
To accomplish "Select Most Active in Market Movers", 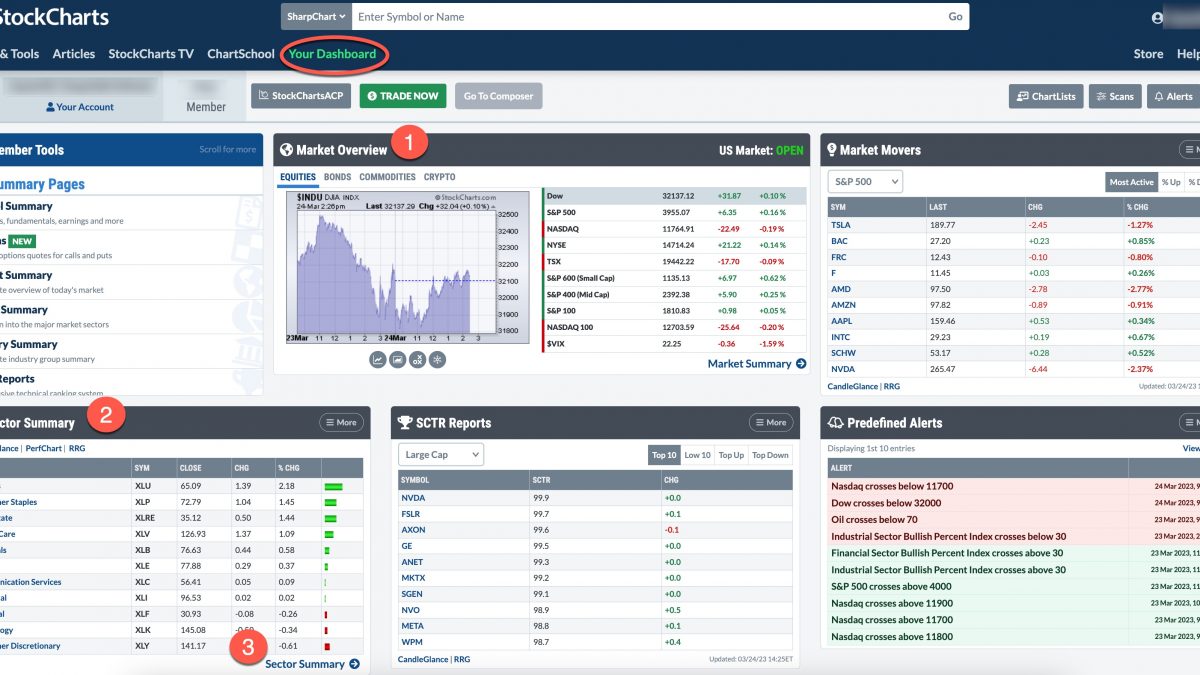I will coord(1131,182).
